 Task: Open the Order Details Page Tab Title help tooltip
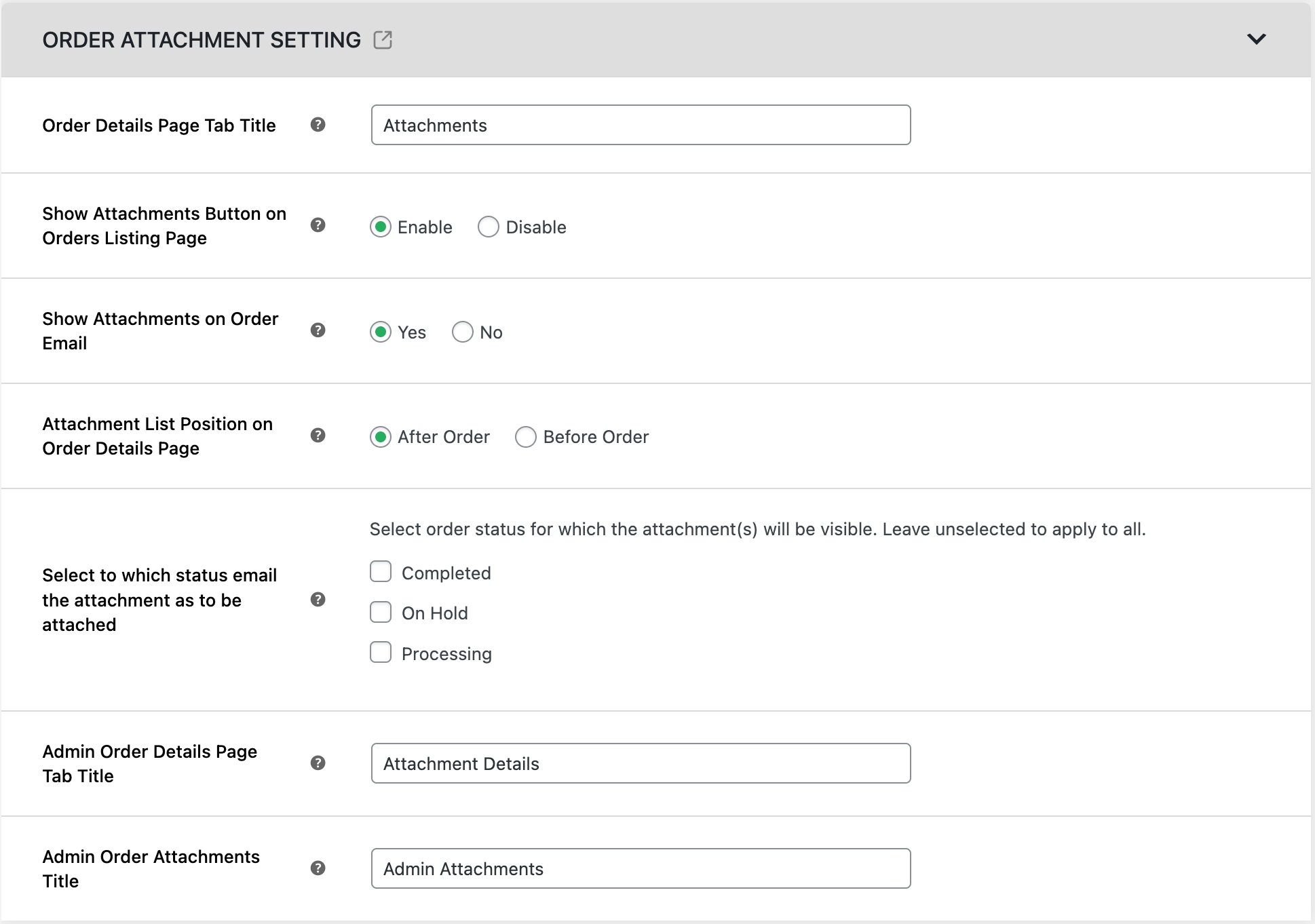(318, 125)
